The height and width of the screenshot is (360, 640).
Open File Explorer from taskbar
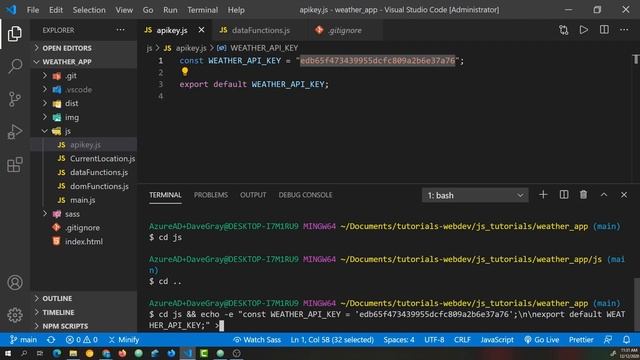73,353
